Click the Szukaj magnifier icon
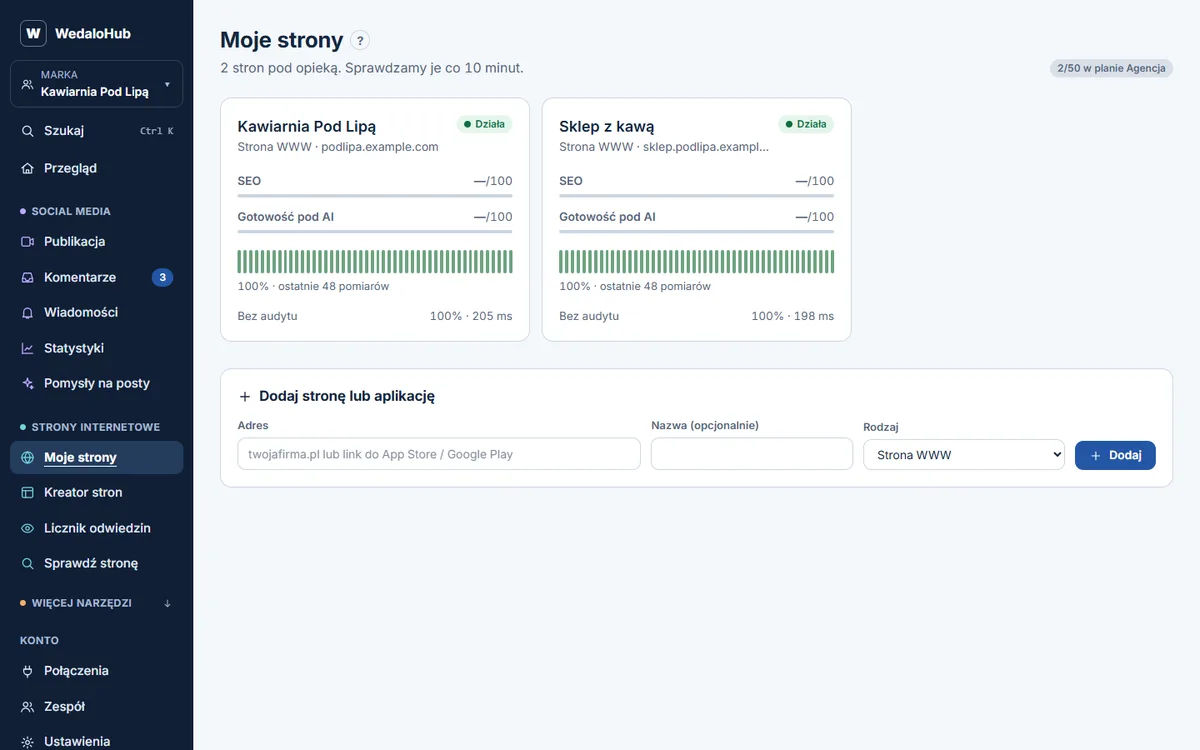Viewport: 1200px width, 750px height. click(28, 131)
